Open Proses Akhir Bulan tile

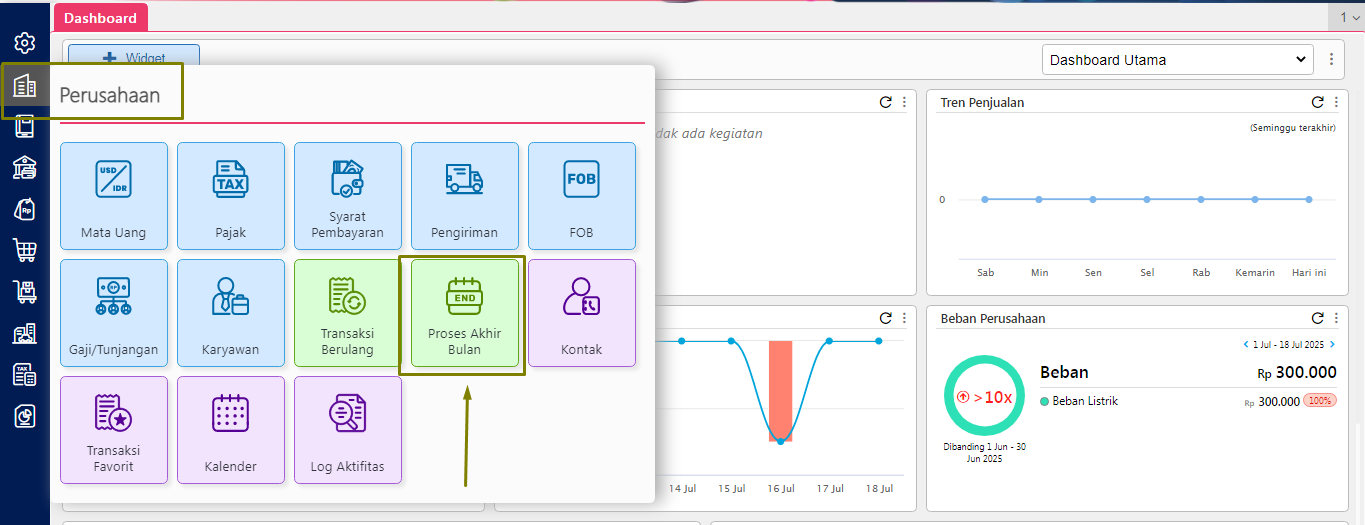pos(464,312)
